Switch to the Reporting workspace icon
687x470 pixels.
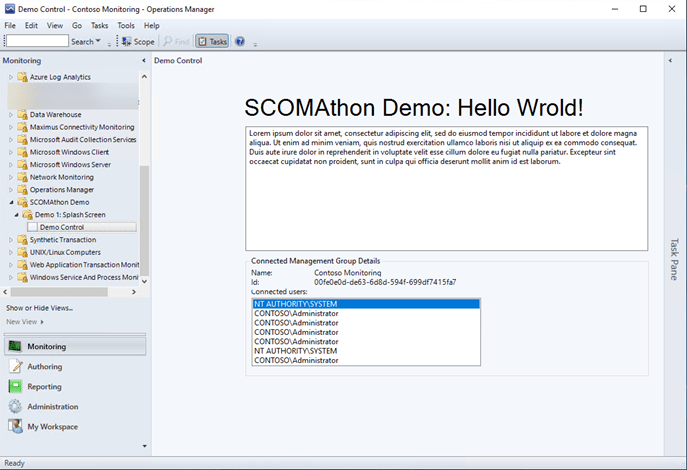(15, 387)
